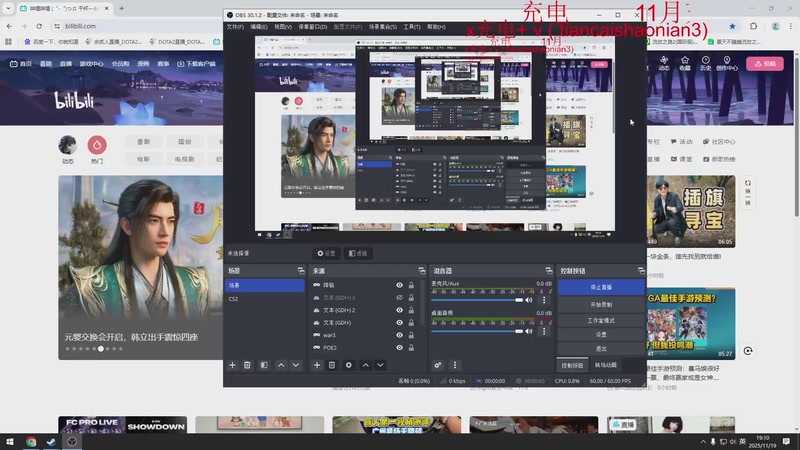Open advanced audio properties in the mixer

point(438,365)
